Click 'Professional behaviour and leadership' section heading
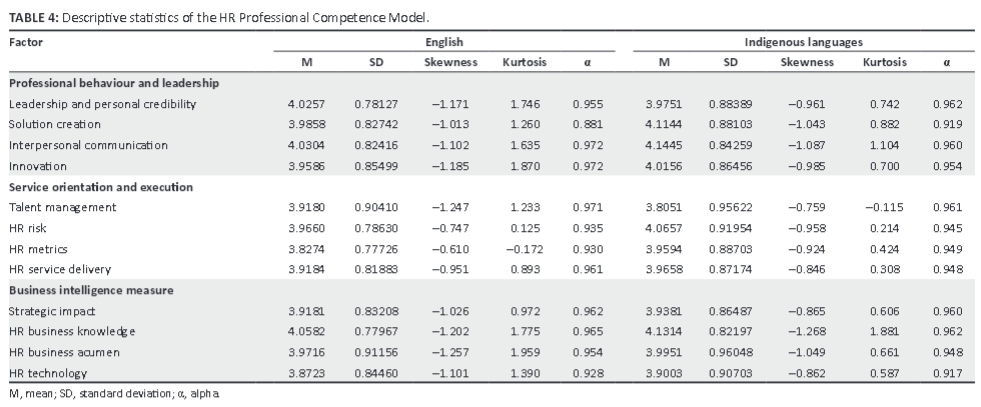Image resolution: width=981 pixels, height=407 pixels. point(113,83)
